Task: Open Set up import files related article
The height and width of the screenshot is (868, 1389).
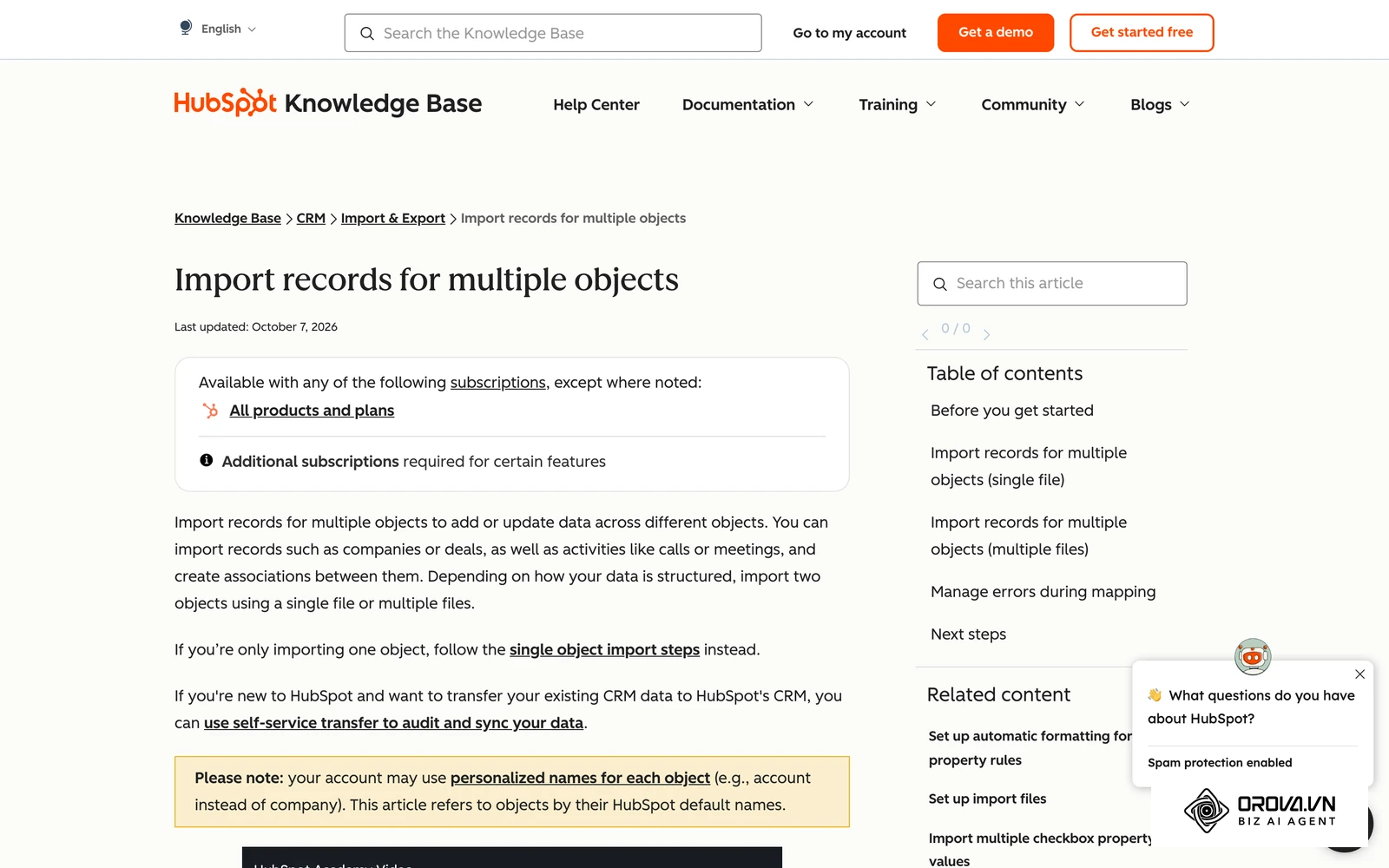Action: coord(987,799)
